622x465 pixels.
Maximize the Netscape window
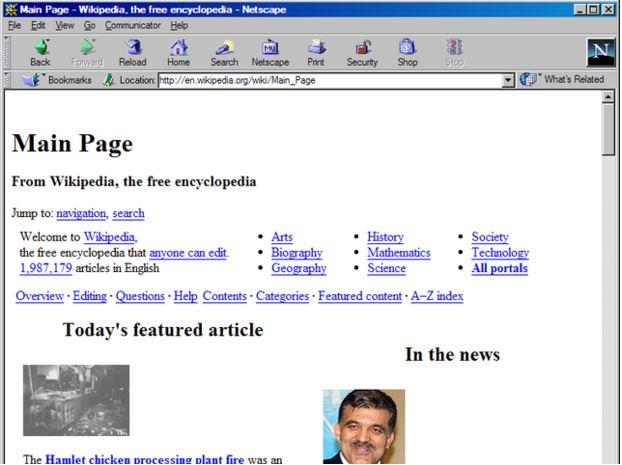tap(593, 10)
